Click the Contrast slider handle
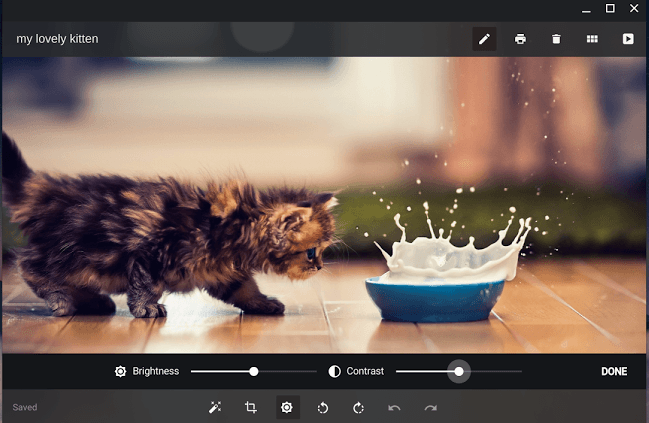 point(459,371)
